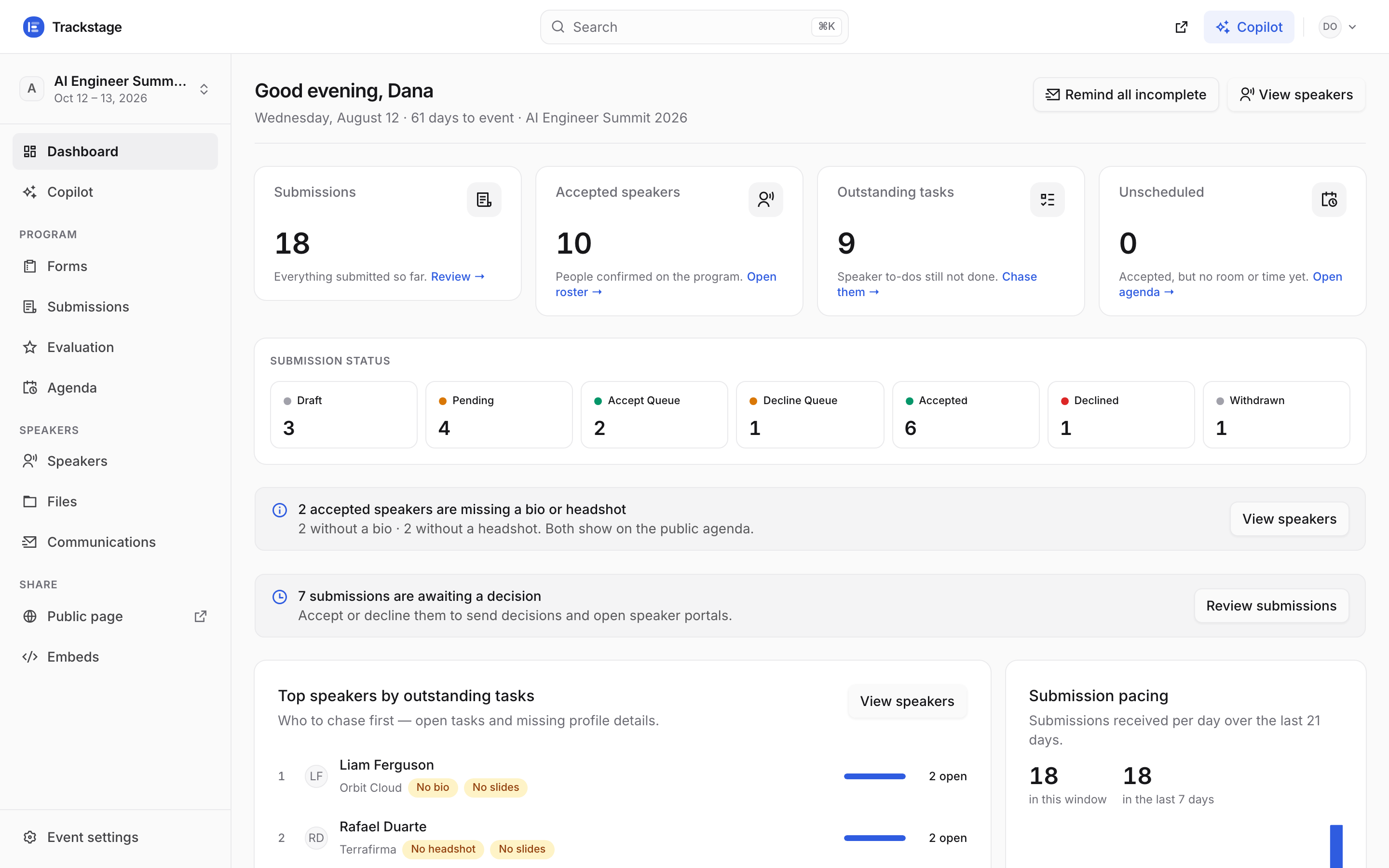
Task: Click the blue bar in Submission pacing chart
Action: click(1336, 846)
